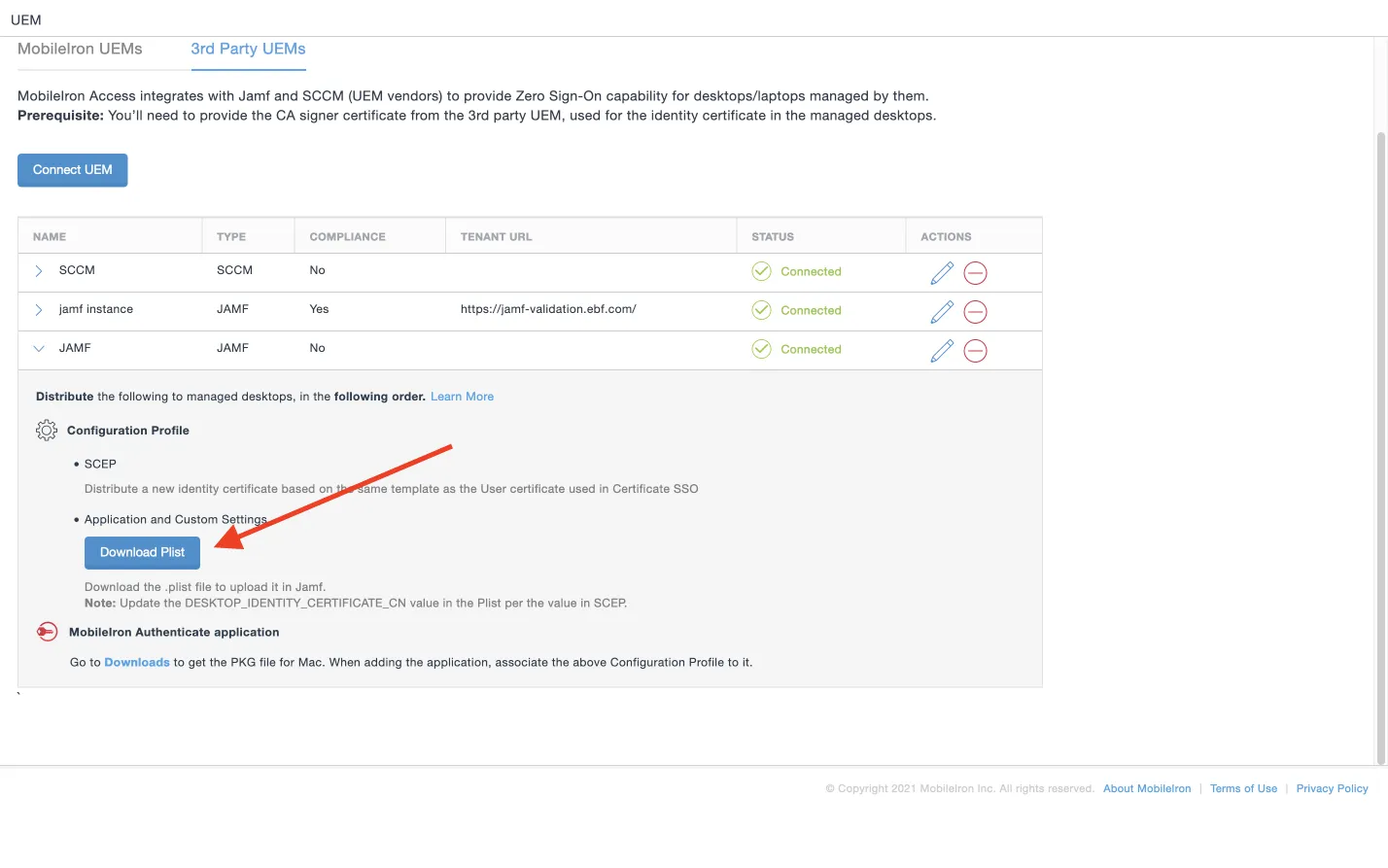Open the Downloads link
This screenshot has height=868, width=1388.
137,663
